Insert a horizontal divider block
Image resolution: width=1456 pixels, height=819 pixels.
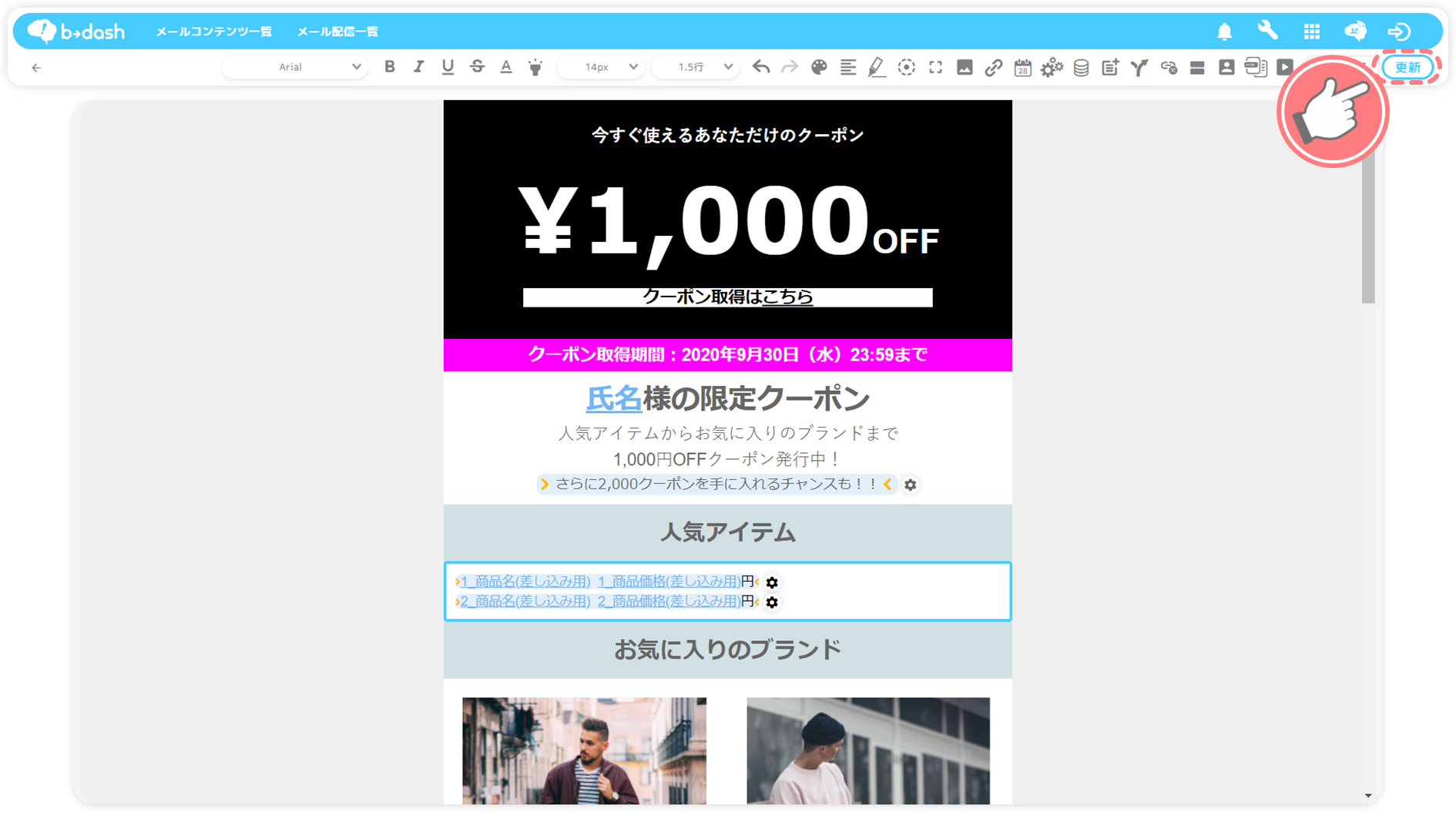pyautogui.click(x=1197, y=68)
